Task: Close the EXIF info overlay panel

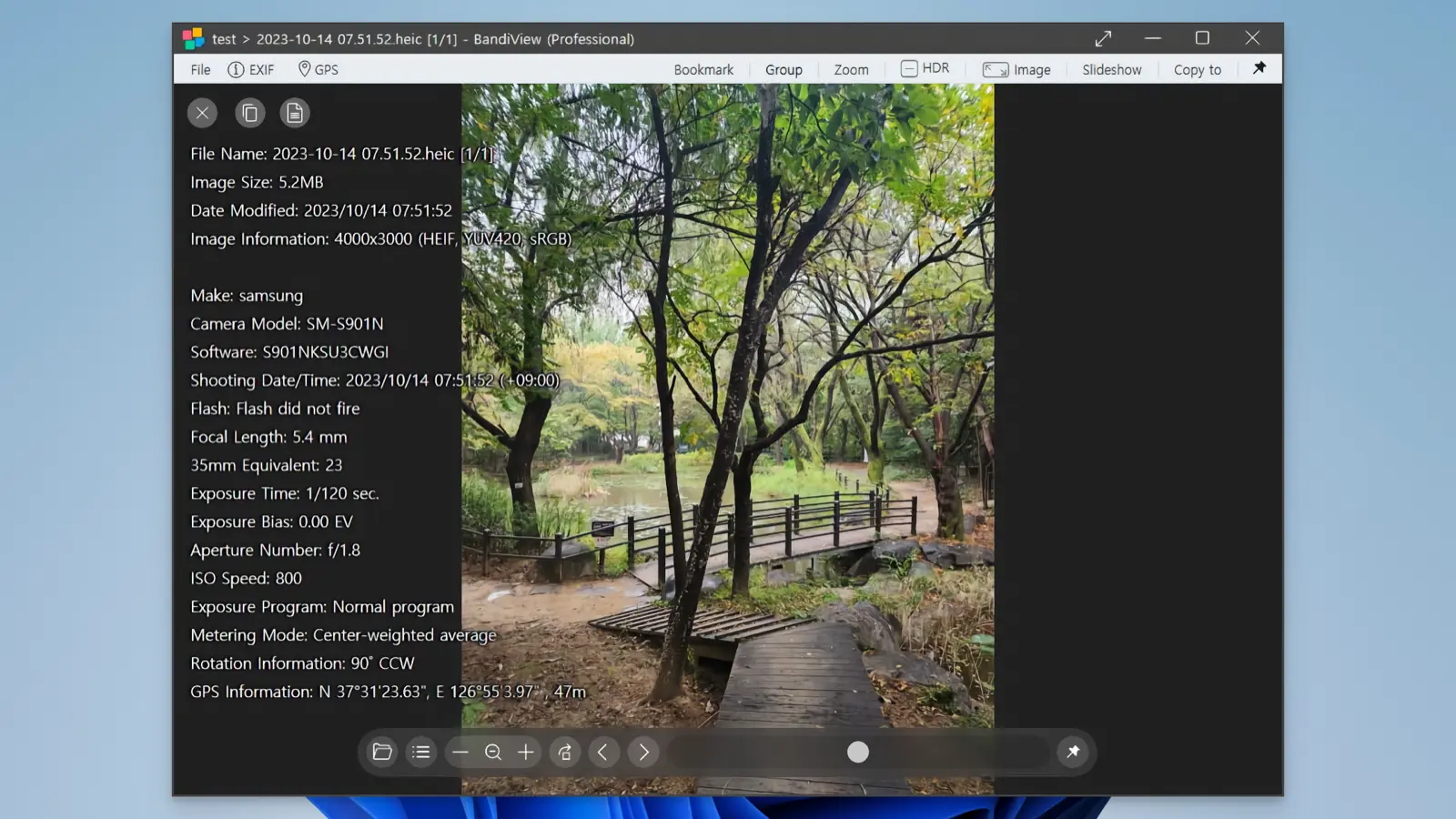Action: 202,113
